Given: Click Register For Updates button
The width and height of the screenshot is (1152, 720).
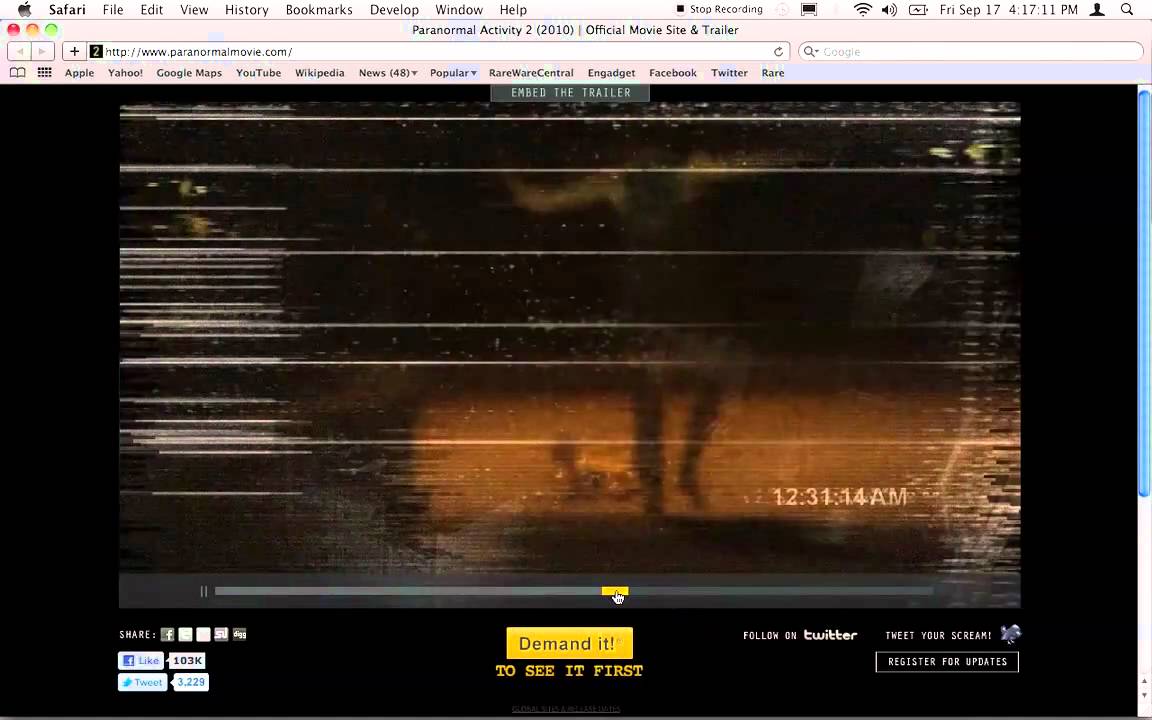Looking at the screenshot, I should (947, 662).
